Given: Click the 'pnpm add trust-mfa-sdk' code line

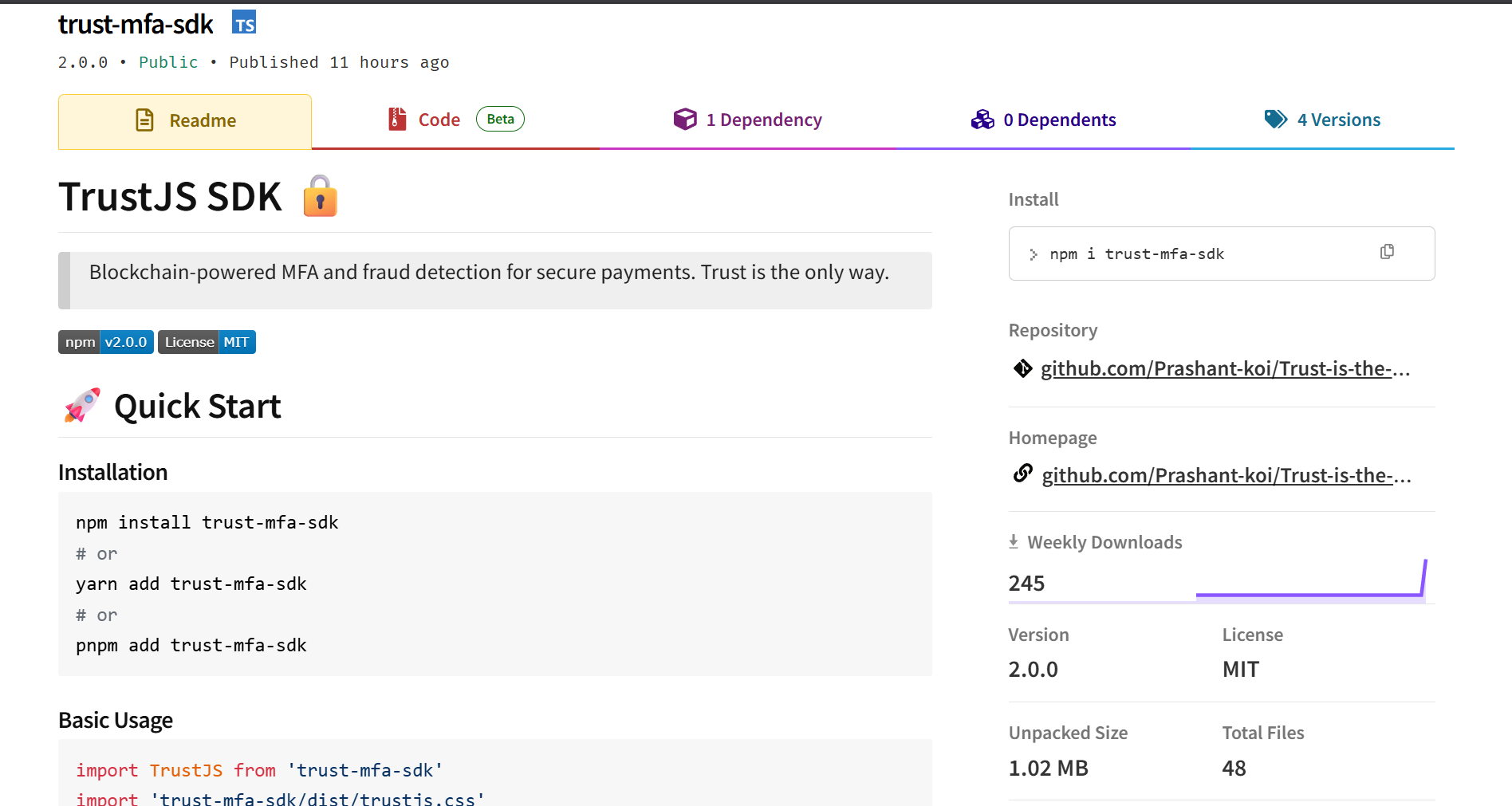Looking at the screenshot, I should click(191, 645).
